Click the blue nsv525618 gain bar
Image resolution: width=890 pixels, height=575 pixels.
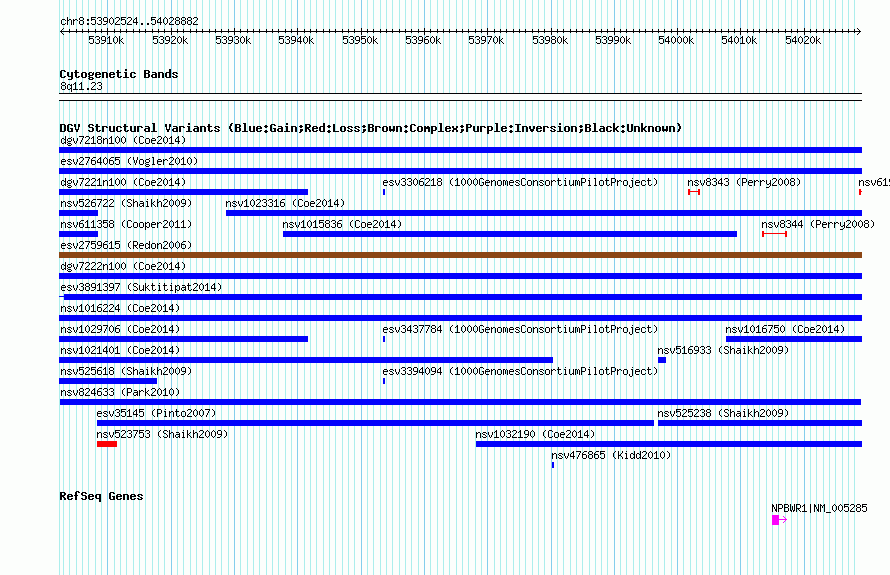click(x=108, y=381)
